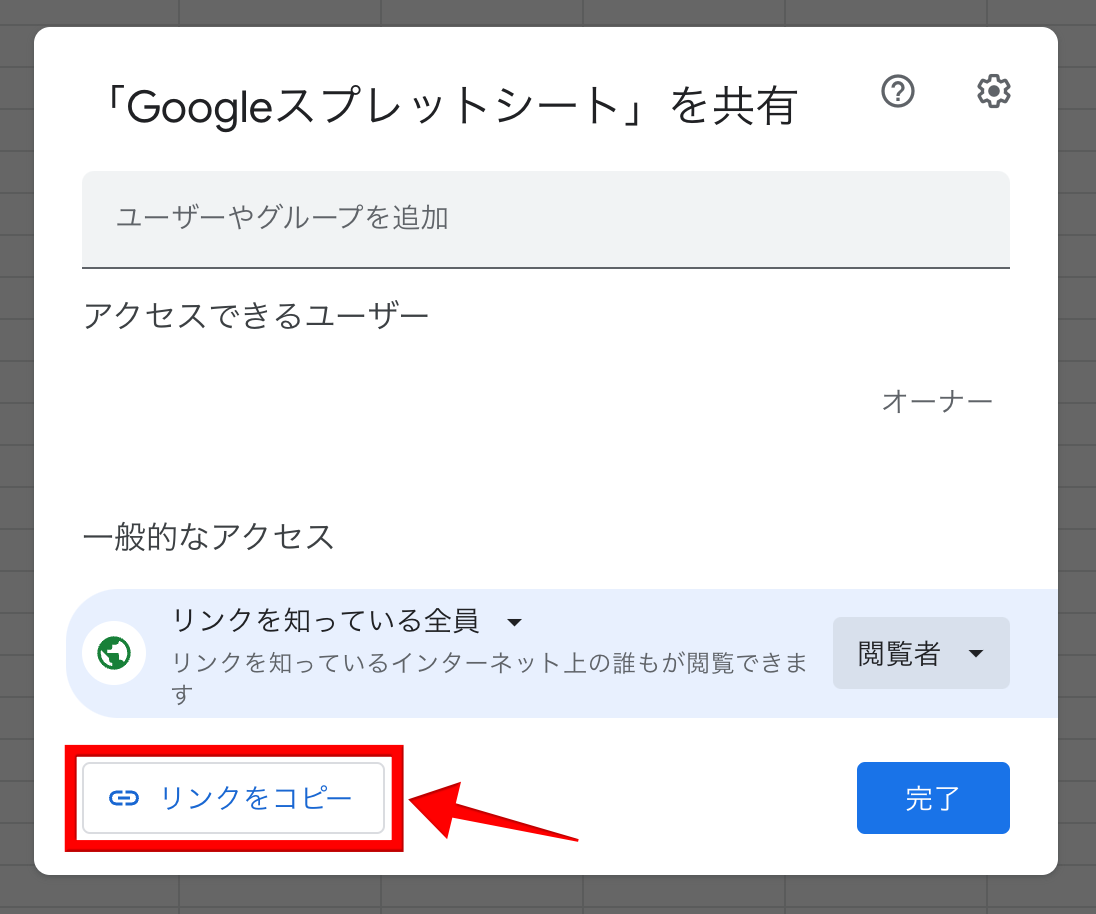Add people in ユーザーやグループを追加 field
Viewport: 1096px width, 914px height.
point(546,219)
